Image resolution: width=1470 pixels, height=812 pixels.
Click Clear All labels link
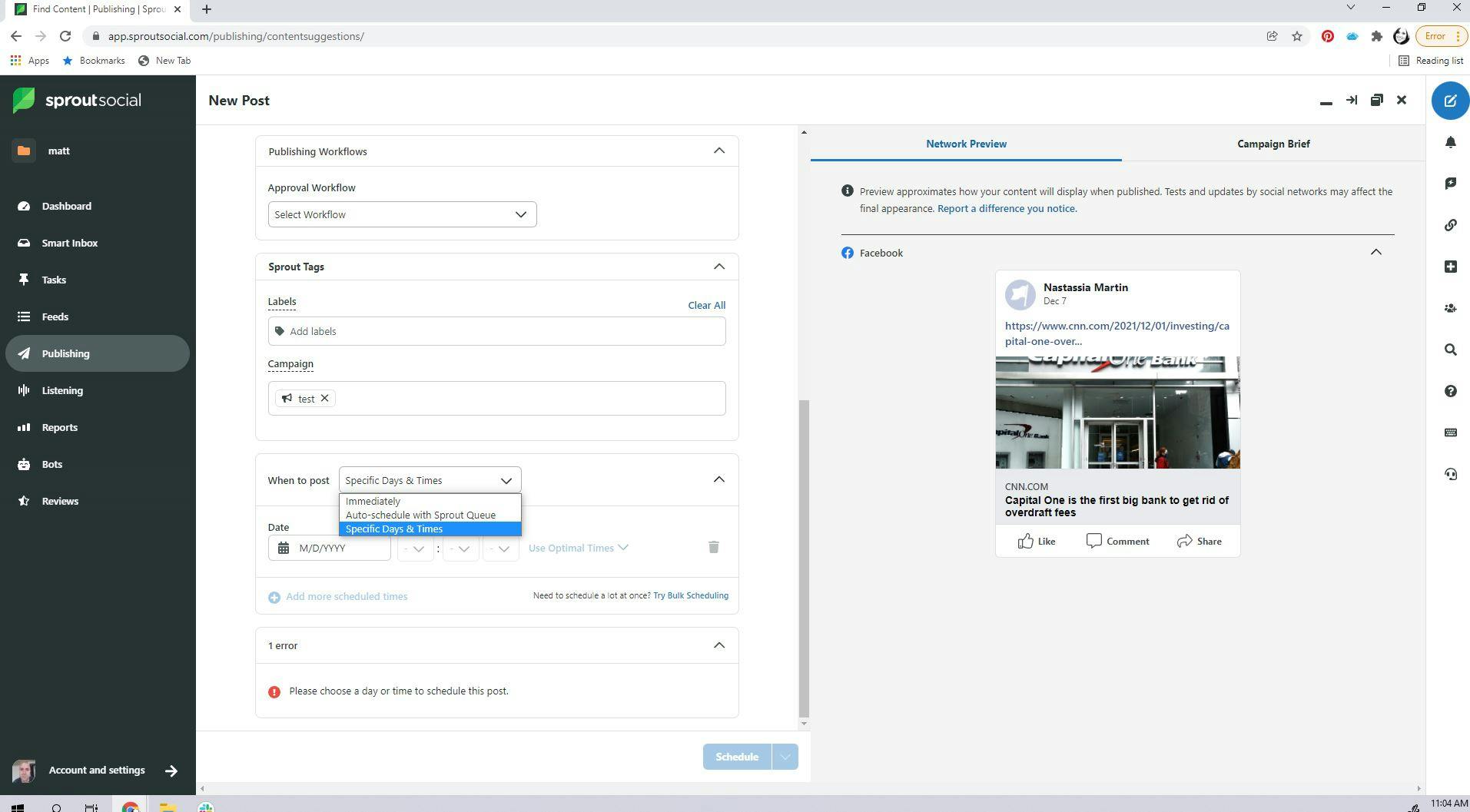[706, 305]
